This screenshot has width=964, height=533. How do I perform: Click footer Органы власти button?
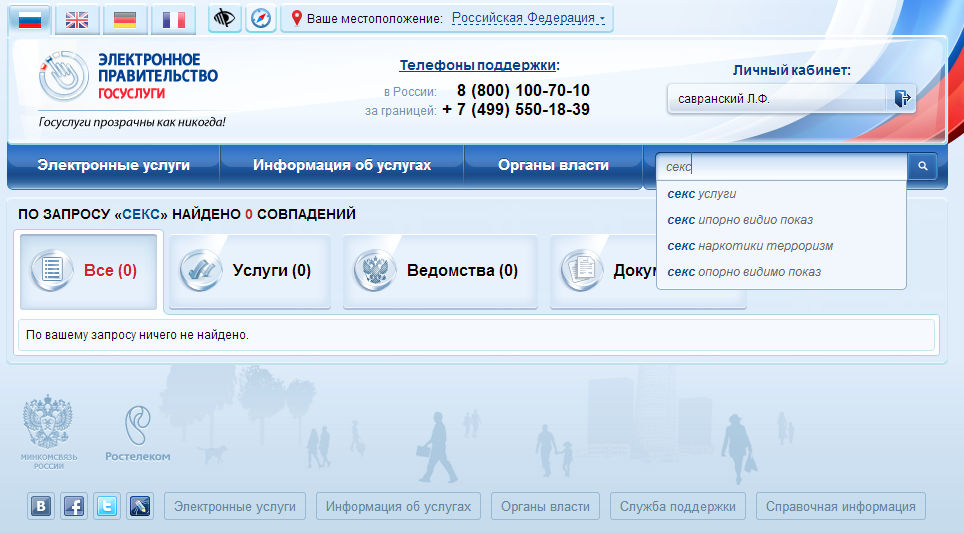545,507
